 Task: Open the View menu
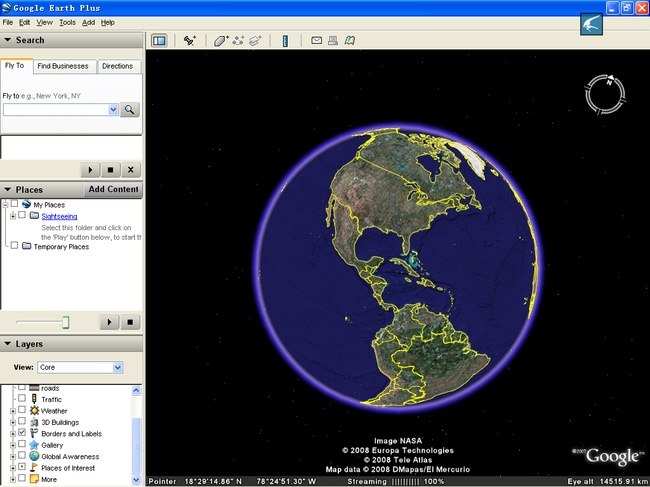[44, 22]
